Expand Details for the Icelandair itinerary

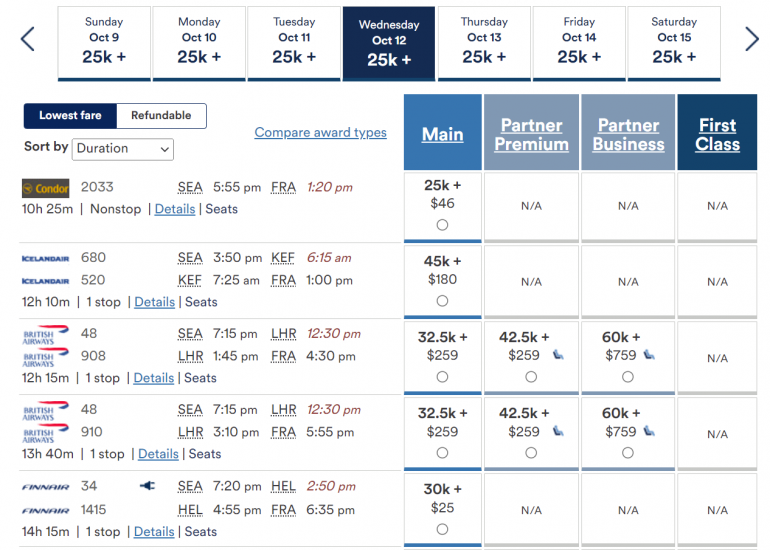(x=154, y=302)
